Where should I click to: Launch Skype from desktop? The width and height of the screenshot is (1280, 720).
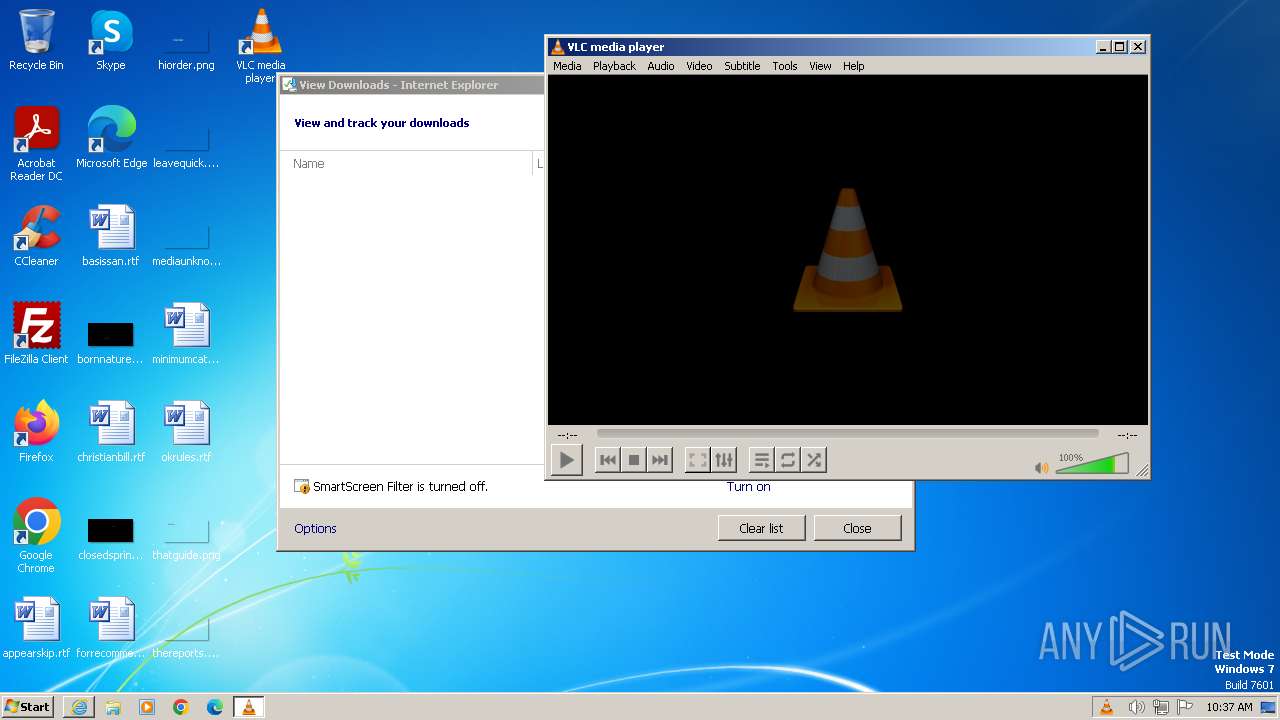click(x=111, y=41)
